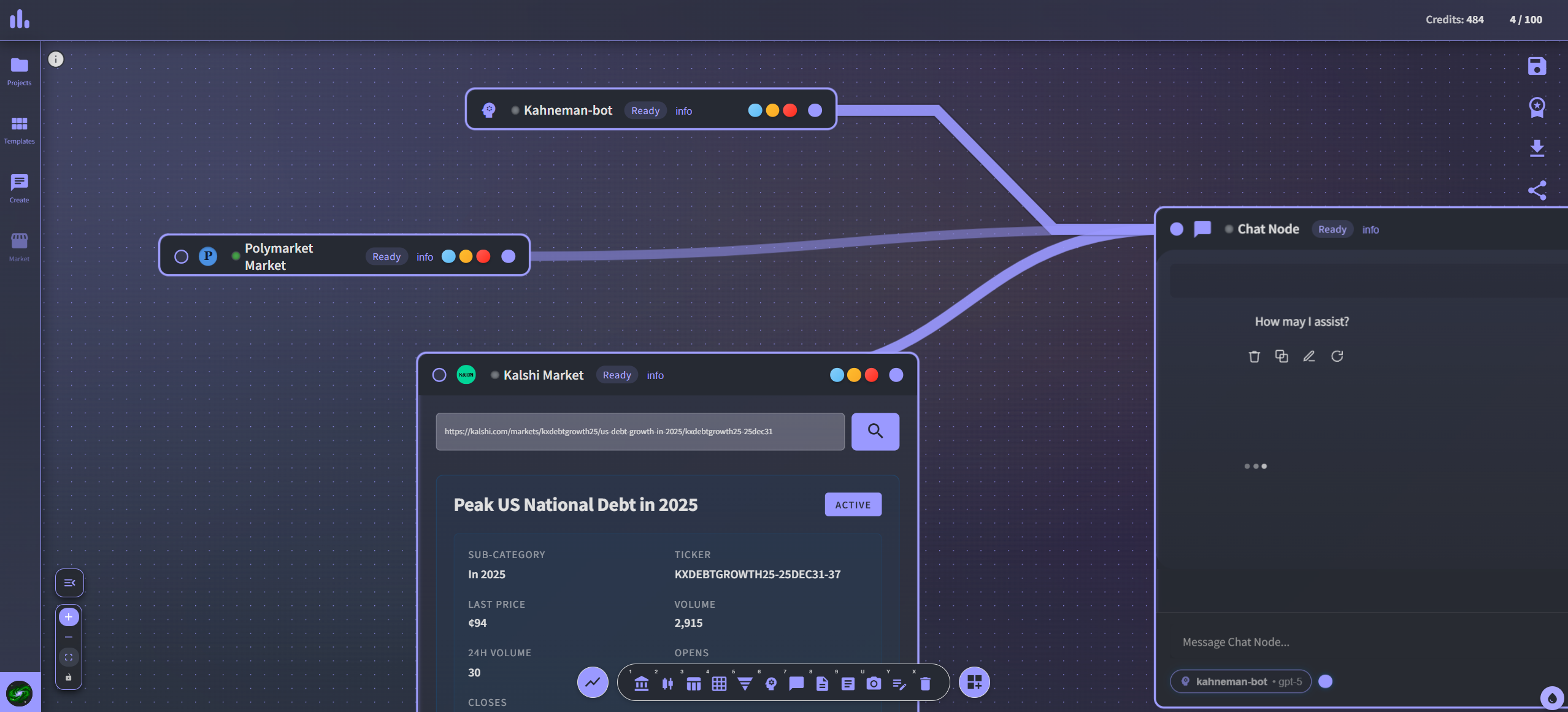Viewport: 1568px width, 712px height.
Task: Open the kahneman-bot model selector in Chat Node
Action: (1240, 681)
